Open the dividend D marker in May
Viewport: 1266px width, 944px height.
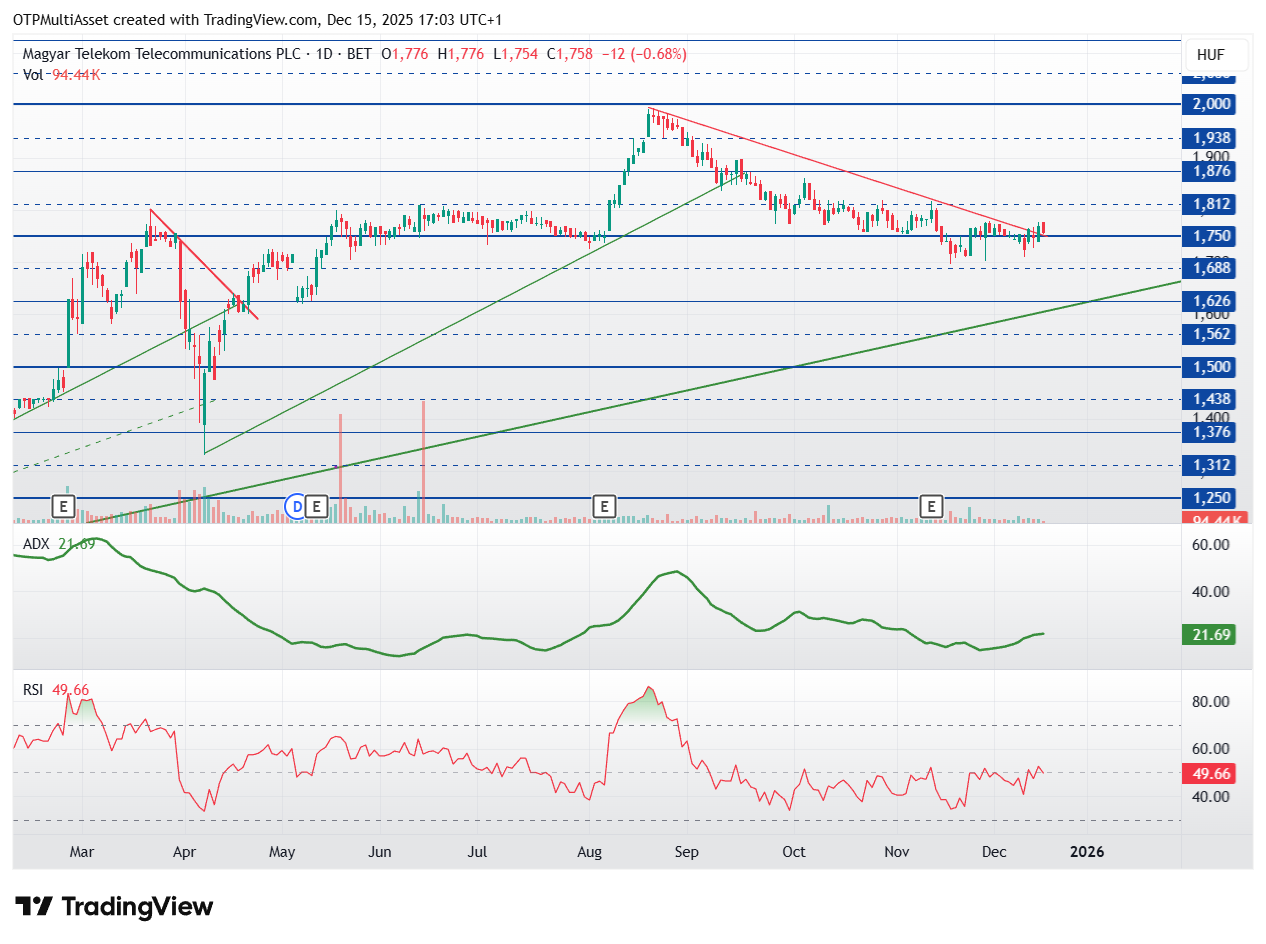pyautogui.click(x=296, y=507)
